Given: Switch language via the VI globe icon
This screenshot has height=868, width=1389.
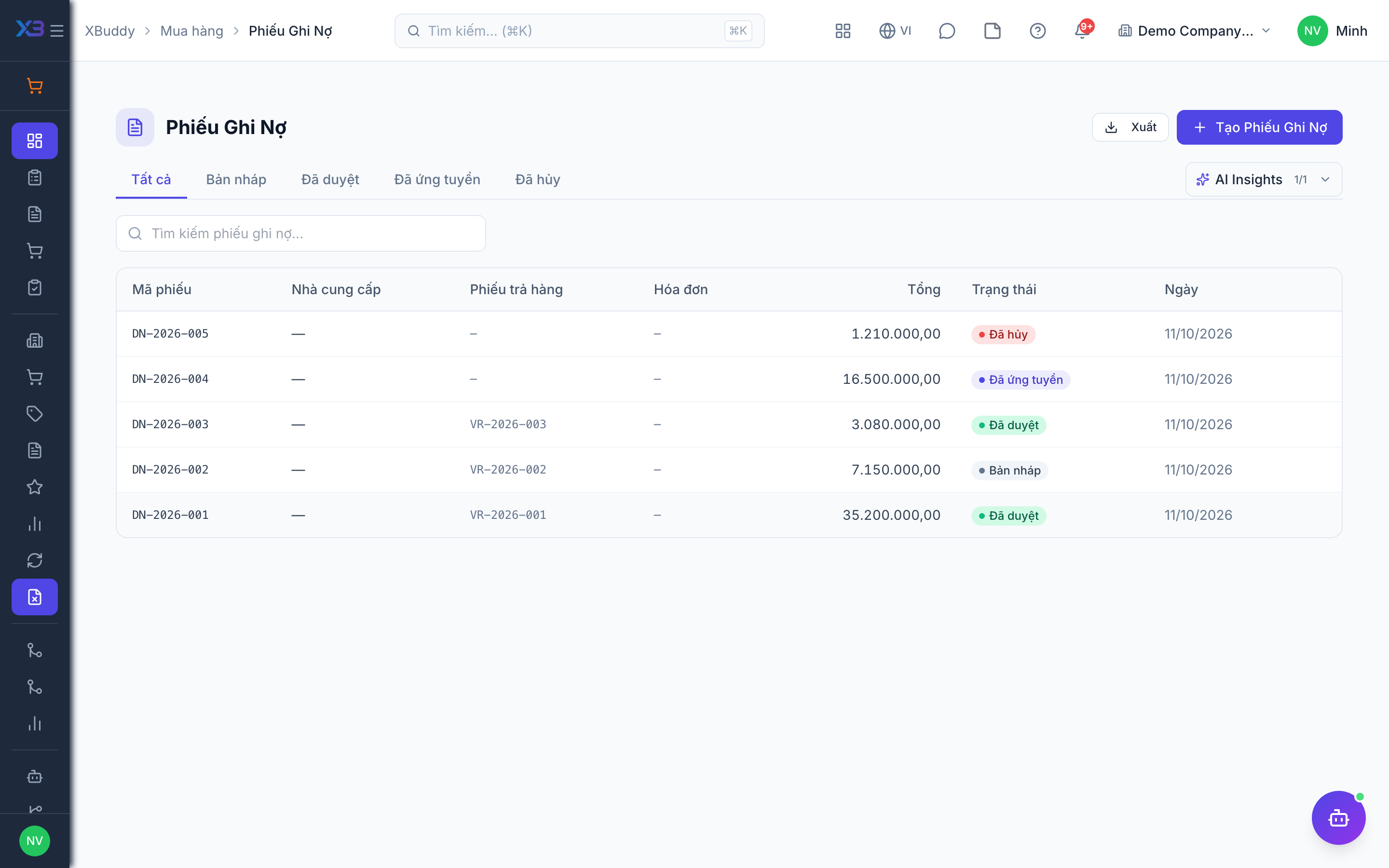Looking at the screenshot, I should pos(895,30).
